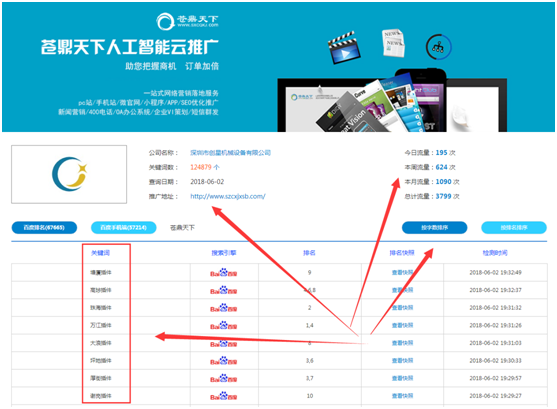Open 查看快照 link in the 19:31:03 row
The height and width of the screenshot is (409, 557).
402,343
